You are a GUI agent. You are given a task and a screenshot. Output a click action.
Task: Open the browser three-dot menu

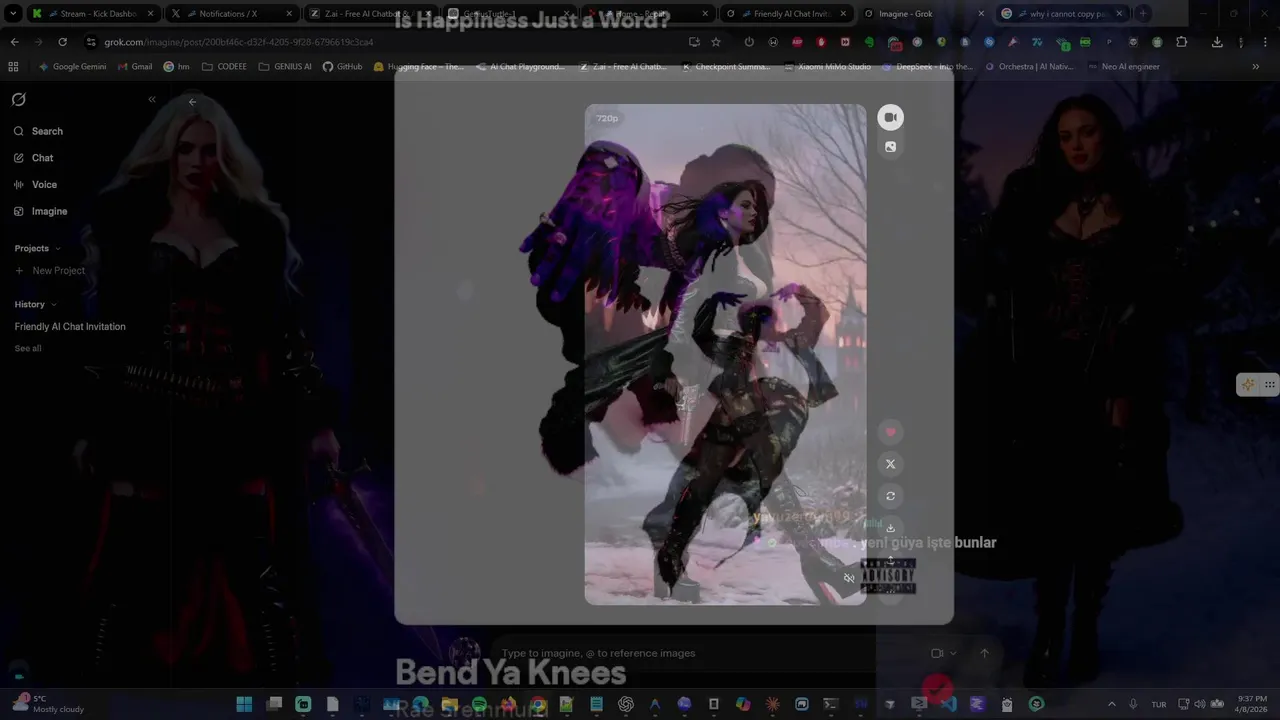[x=1266, y=42]
